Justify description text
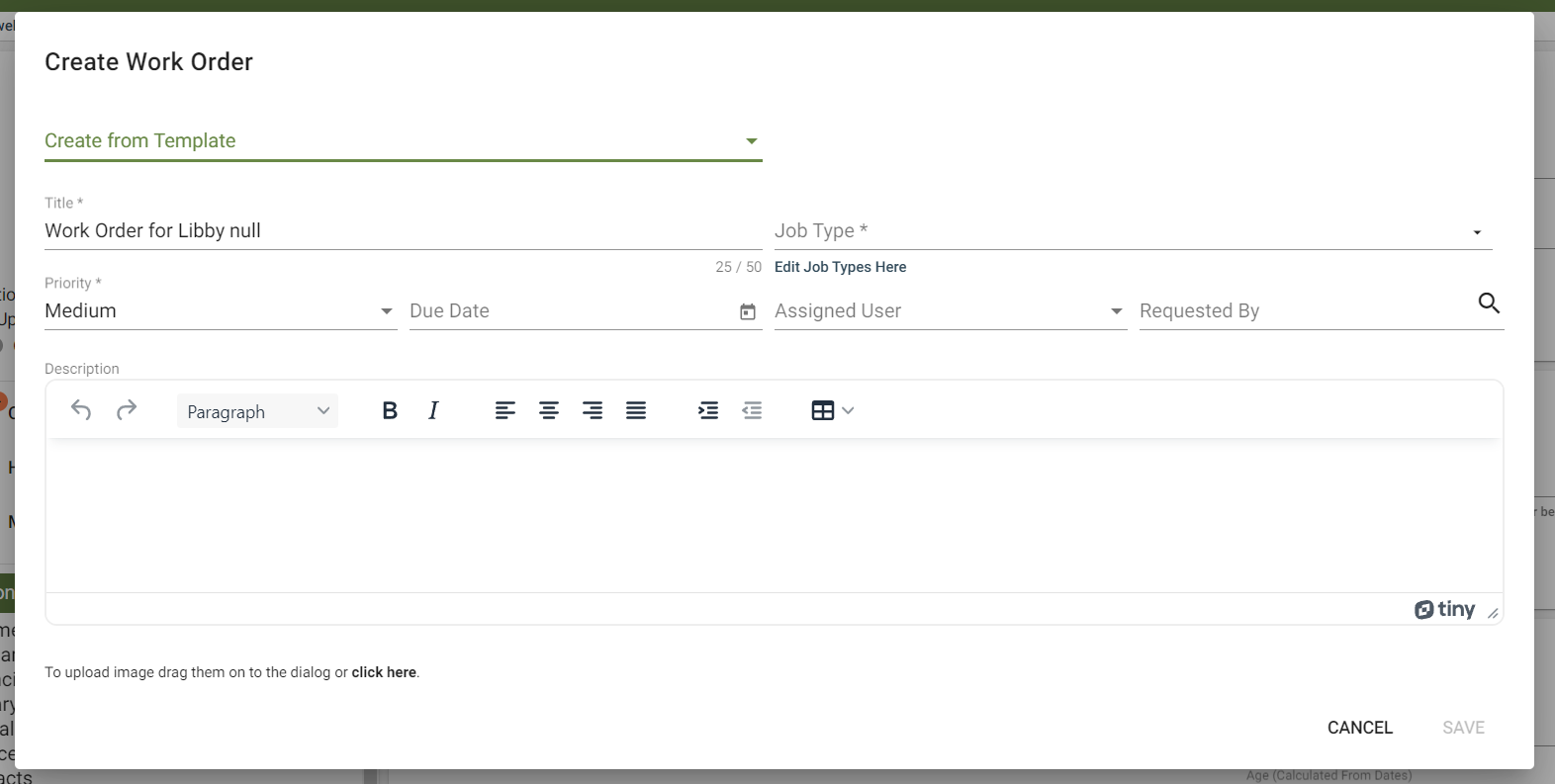 coord(636,410)
